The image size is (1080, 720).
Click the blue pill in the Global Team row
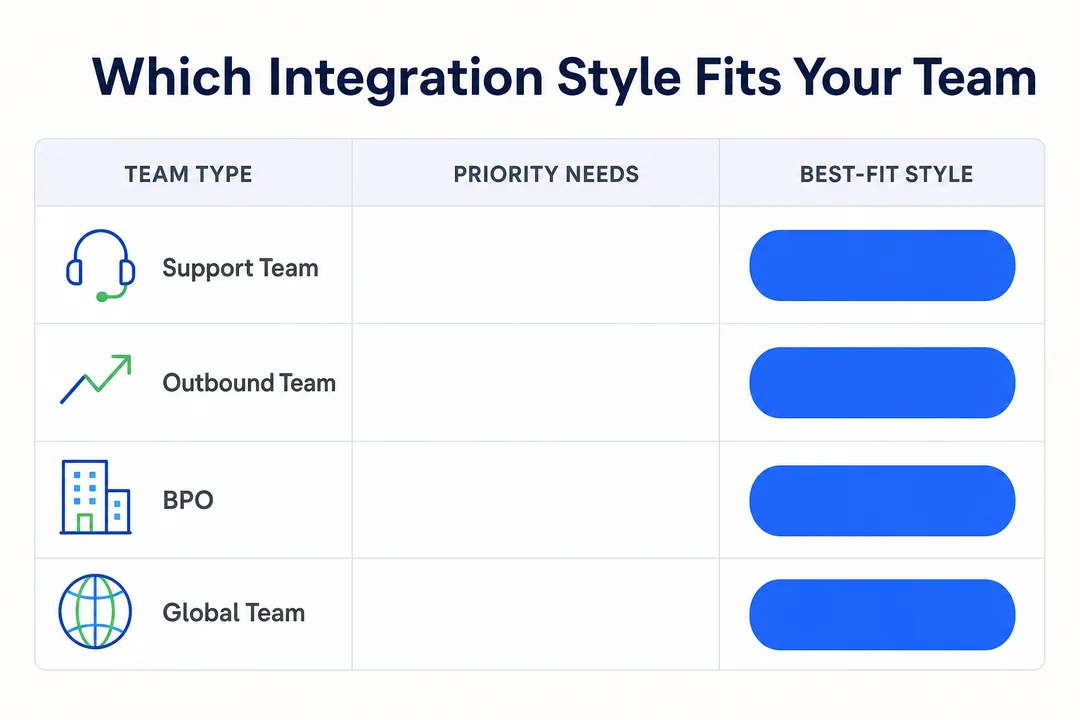click(x=882, y=615)
